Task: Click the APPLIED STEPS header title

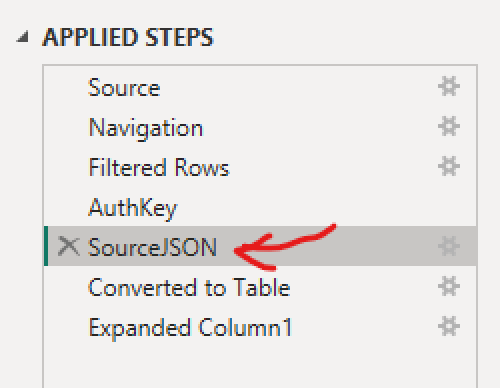Action: point(128,37)
